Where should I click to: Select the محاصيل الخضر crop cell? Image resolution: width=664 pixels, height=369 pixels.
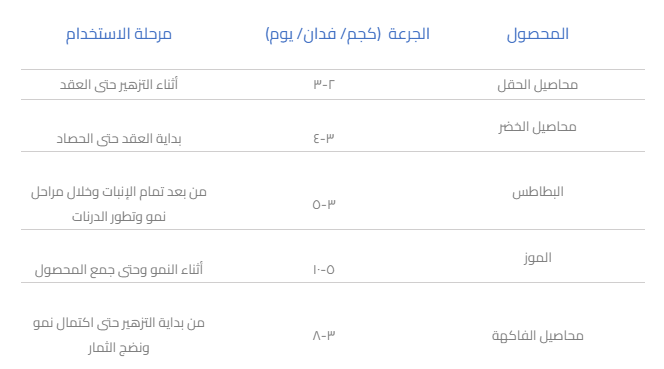537,127
